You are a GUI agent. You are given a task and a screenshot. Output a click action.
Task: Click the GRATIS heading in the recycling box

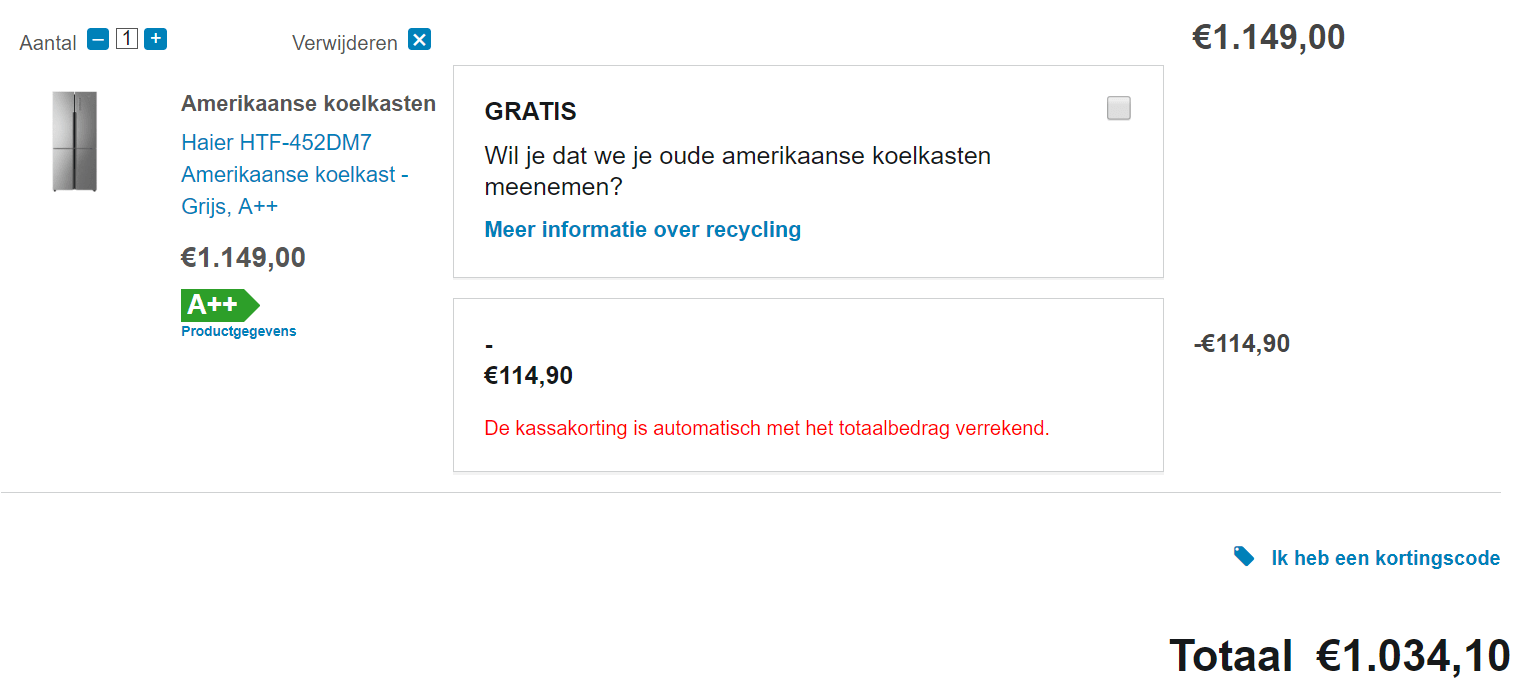pos(531,112)
